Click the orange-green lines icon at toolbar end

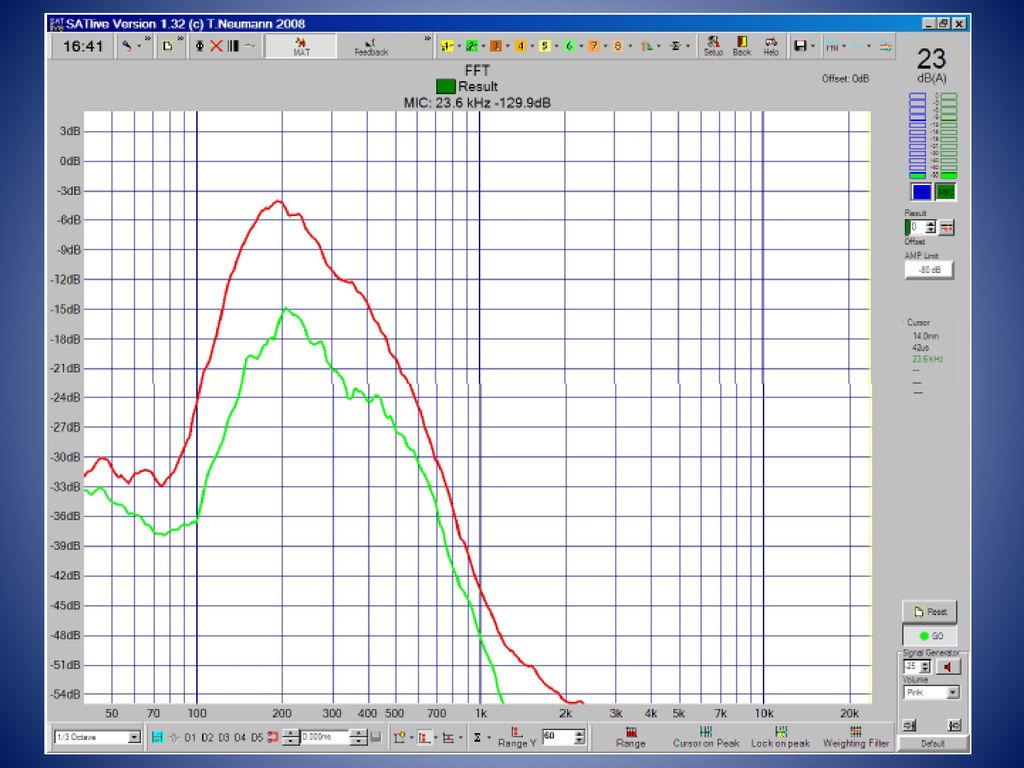coord(886,46)
